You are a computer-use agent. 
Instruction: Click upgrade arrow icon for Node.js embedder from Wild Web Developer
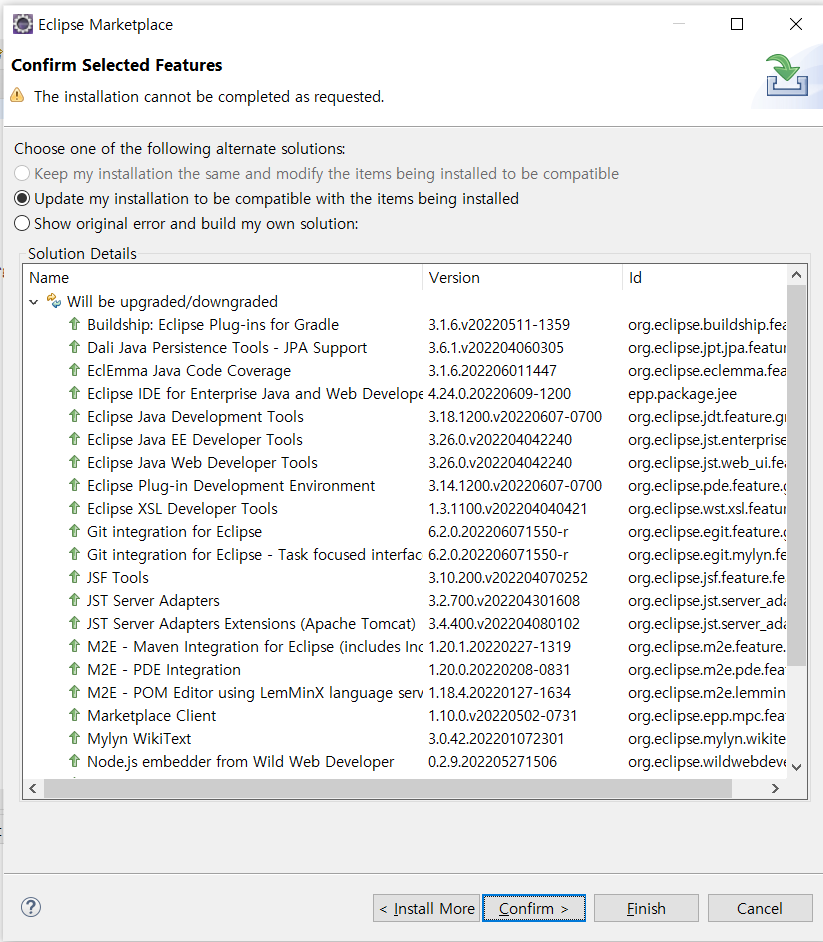coord(74,761)
